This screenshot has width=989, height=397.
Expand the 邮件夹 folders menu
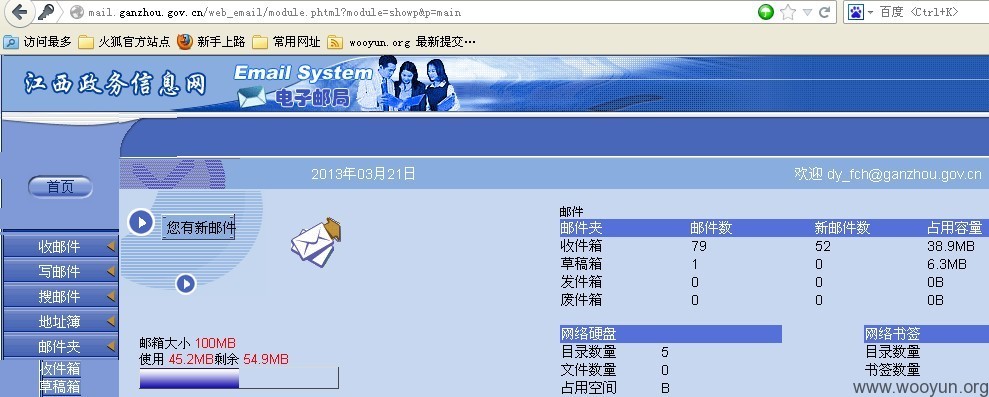[x=60, y=346]
